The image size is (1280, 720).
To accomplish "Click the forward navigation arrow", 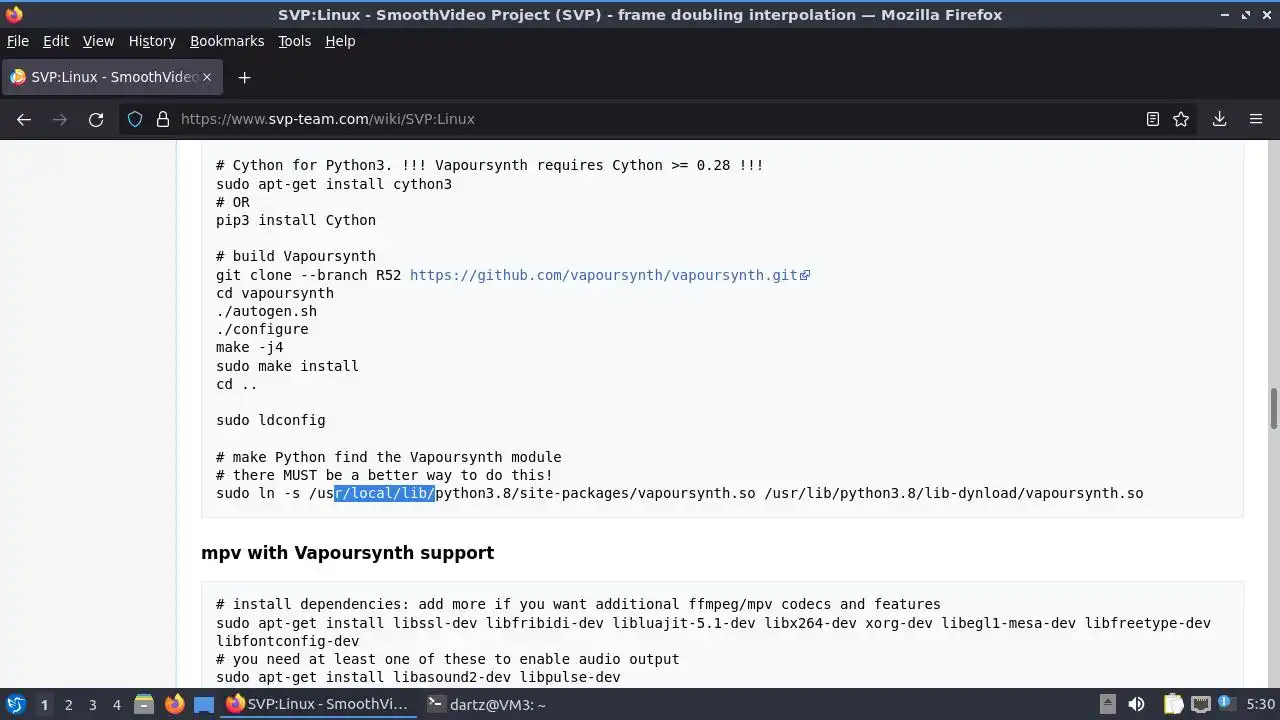I will click(x=60, y=119).
